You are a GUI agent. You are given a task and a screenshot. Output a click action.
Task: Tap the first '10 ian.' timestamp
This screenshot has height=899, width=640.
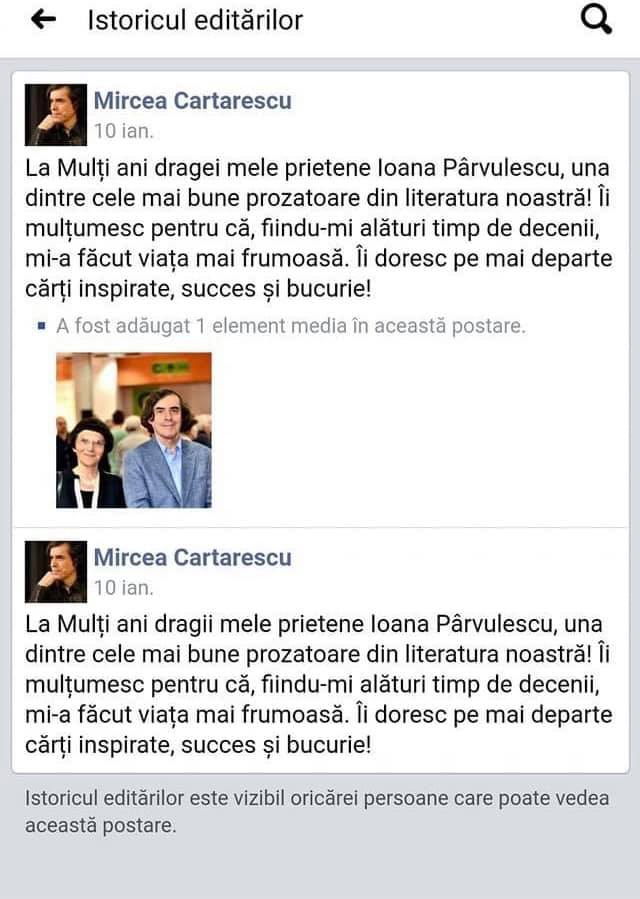(x=124, y=131)
